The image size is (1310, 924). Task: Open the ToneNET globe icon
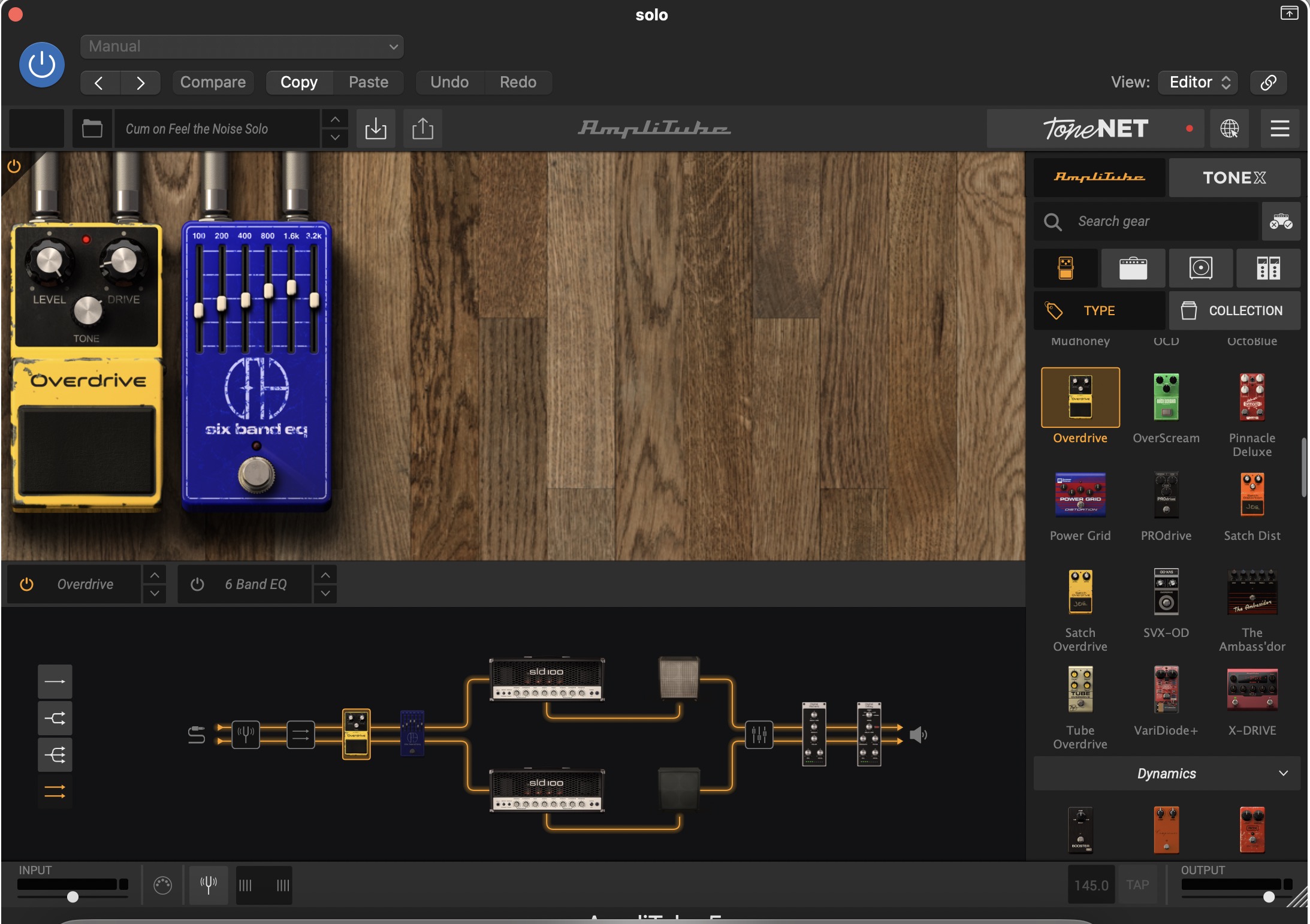[1229, 128]
